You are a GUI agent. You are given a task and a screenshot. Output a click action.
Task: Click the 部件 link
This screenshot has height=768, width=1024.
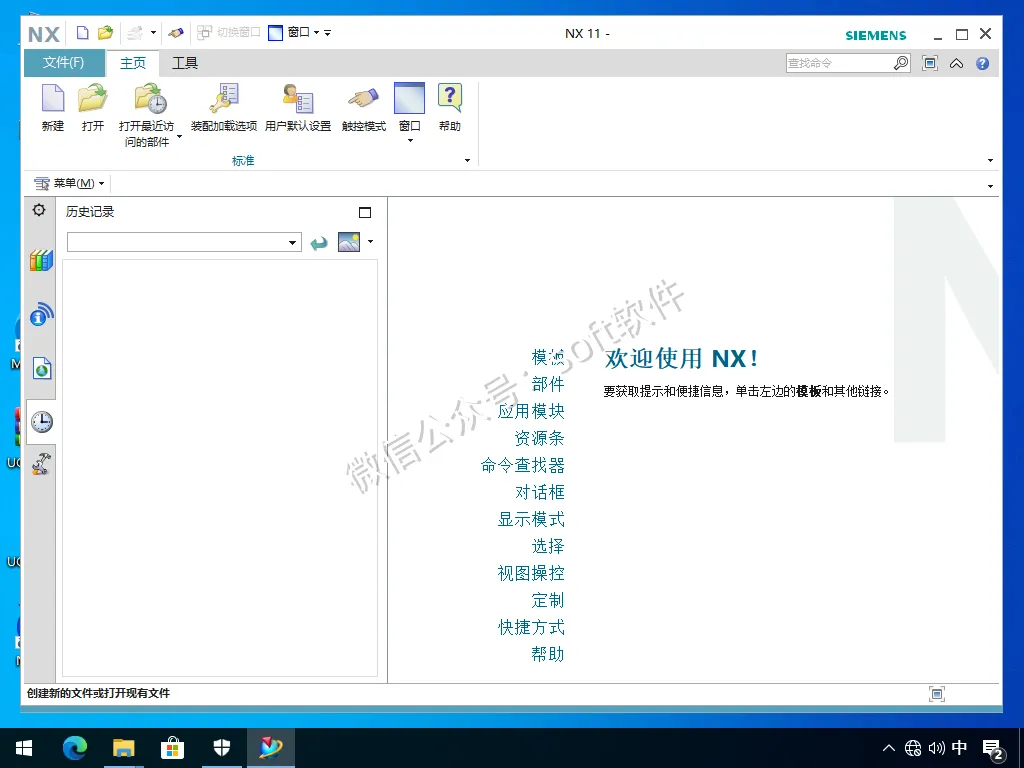click(x=548, y=384)
